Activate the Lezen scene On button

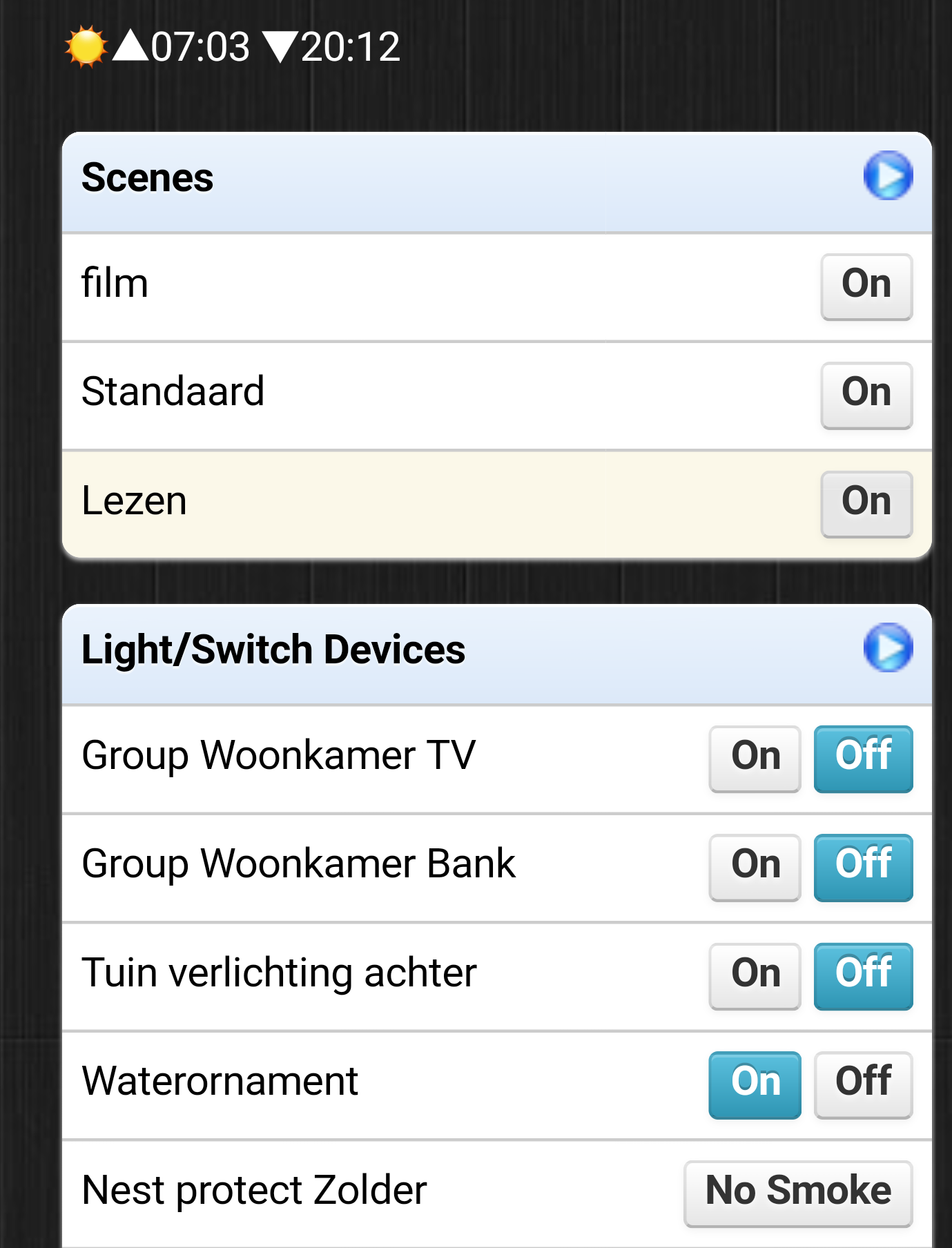pos(866,504)
